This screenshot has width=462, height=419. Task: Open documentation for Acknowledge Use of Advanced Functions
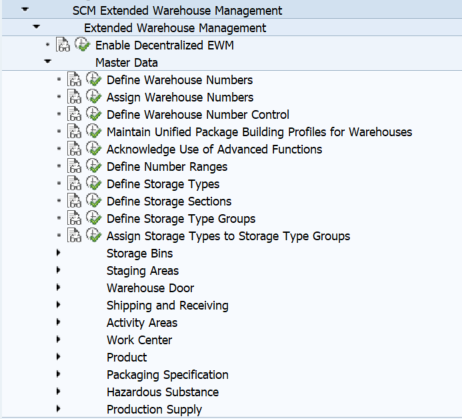[74, 149]
